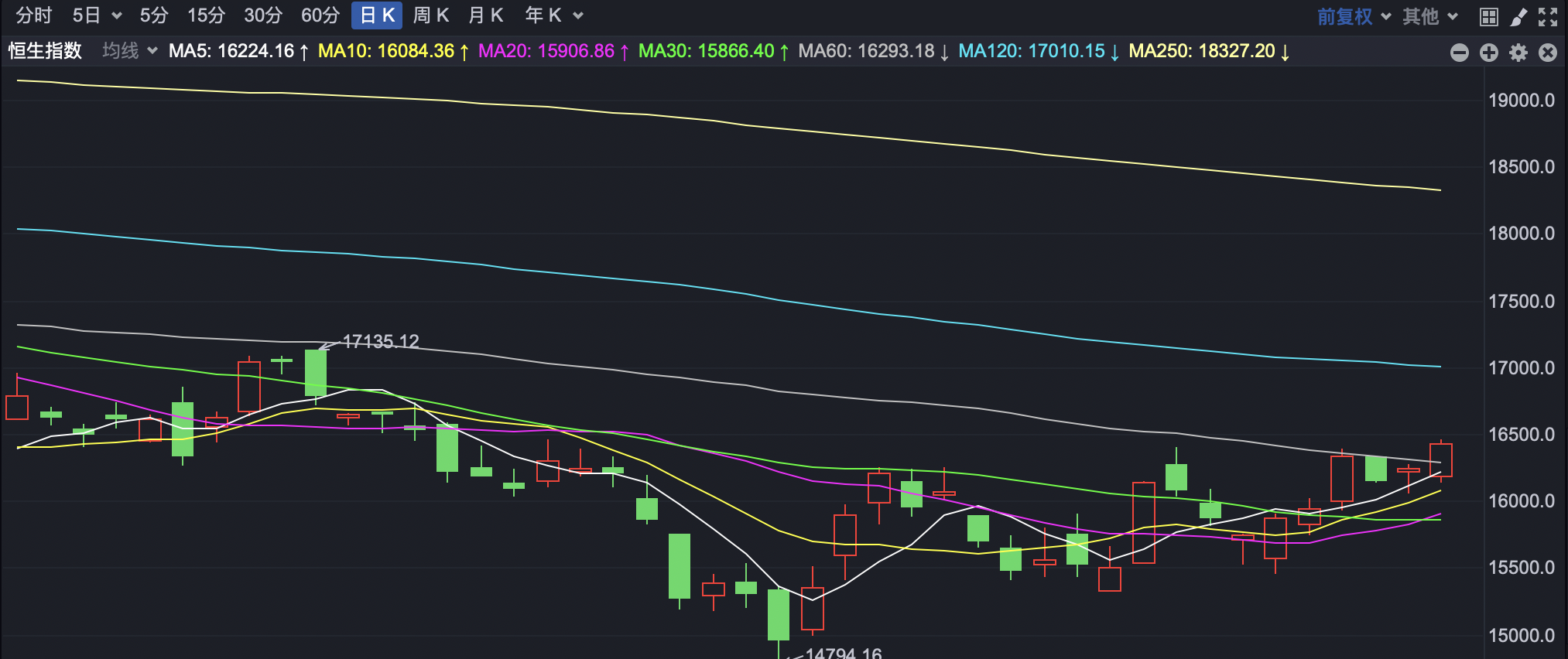
Task: Zoom in the chart with plus icon
Action: (x=1489, y=53)
